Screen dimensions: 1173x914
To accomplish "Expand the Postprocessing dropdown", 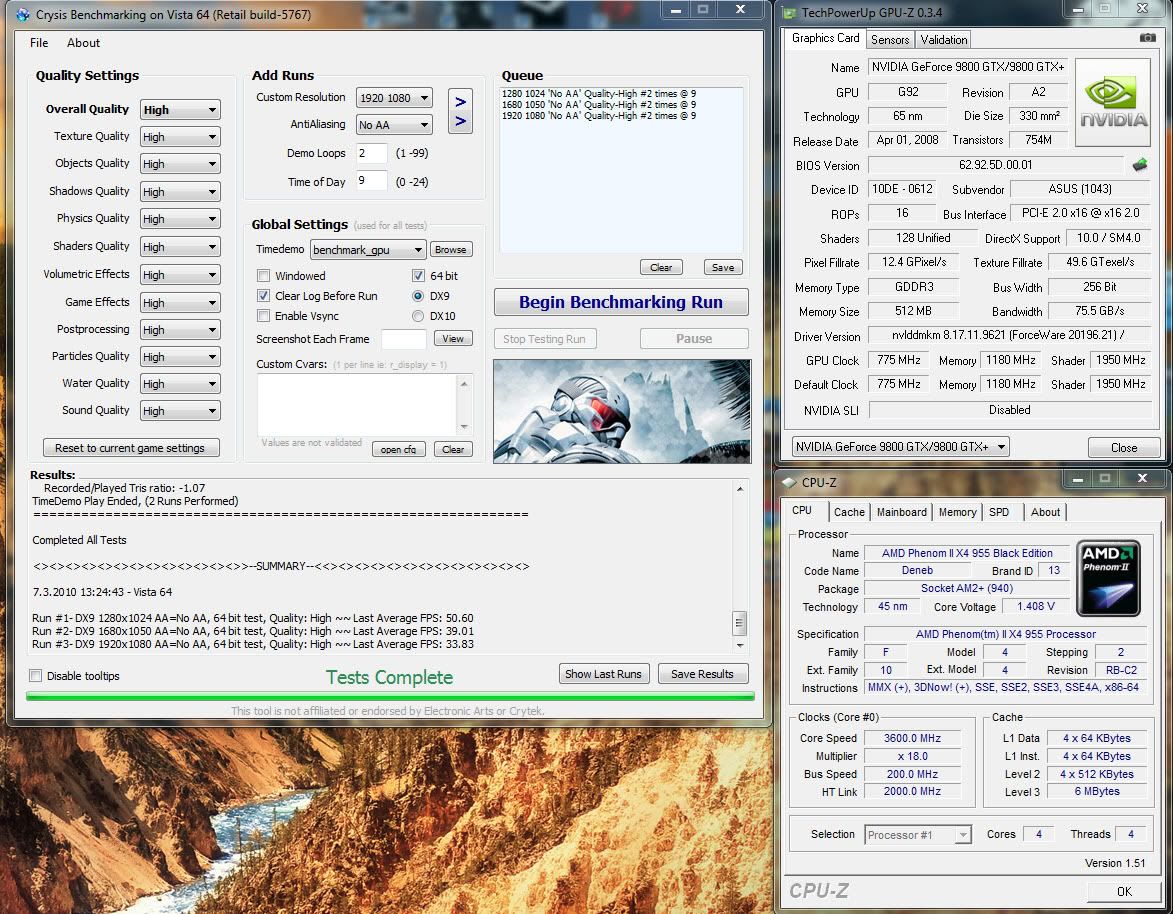I will pyautogui.click(x=180, y=330).
